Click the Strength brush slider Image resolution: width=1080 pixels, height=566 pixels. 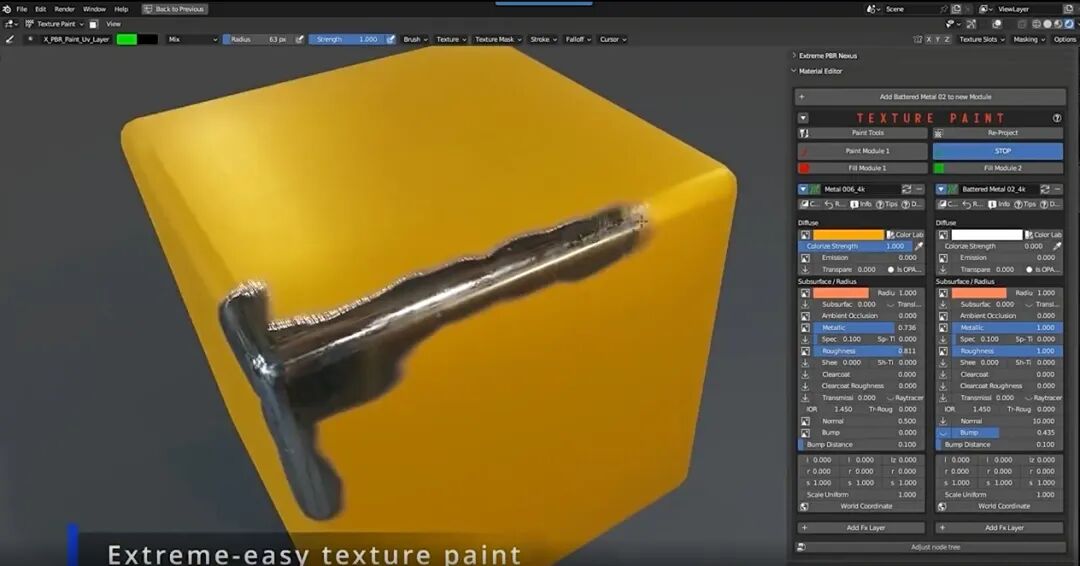[346, 39]
